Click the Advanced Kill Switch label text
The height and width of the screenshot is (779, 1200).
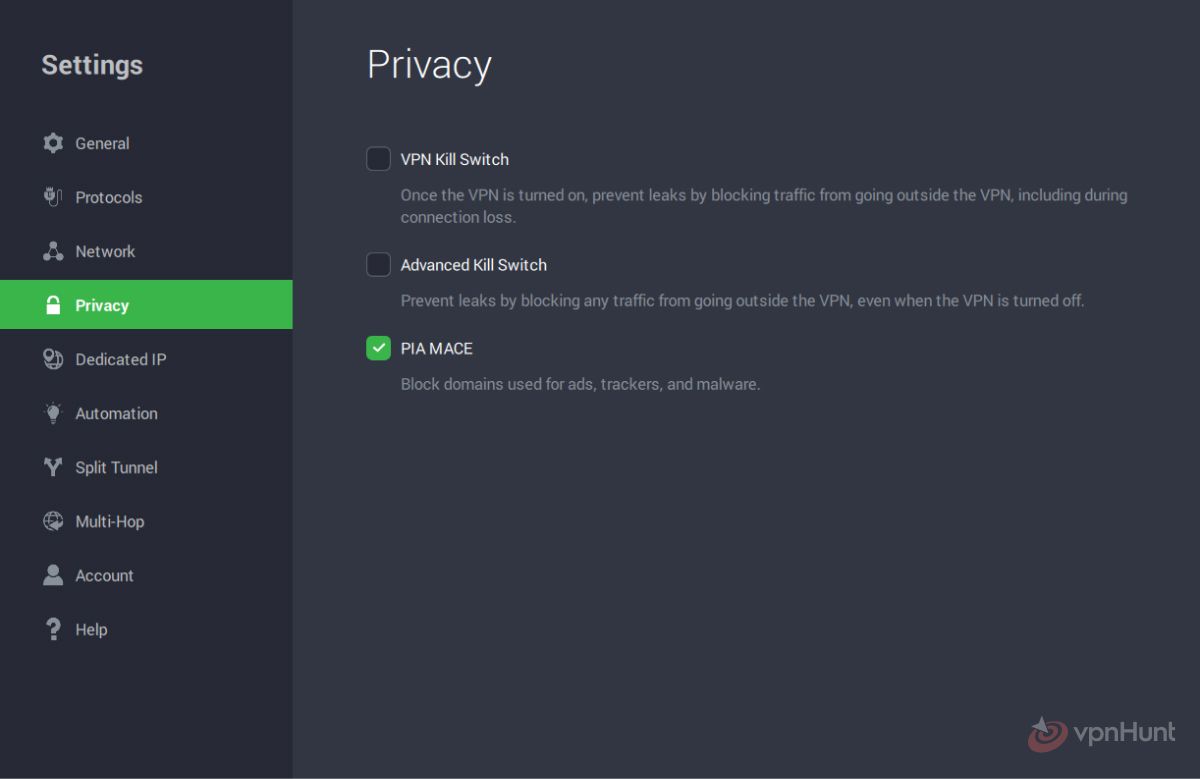tap(474, 265)
